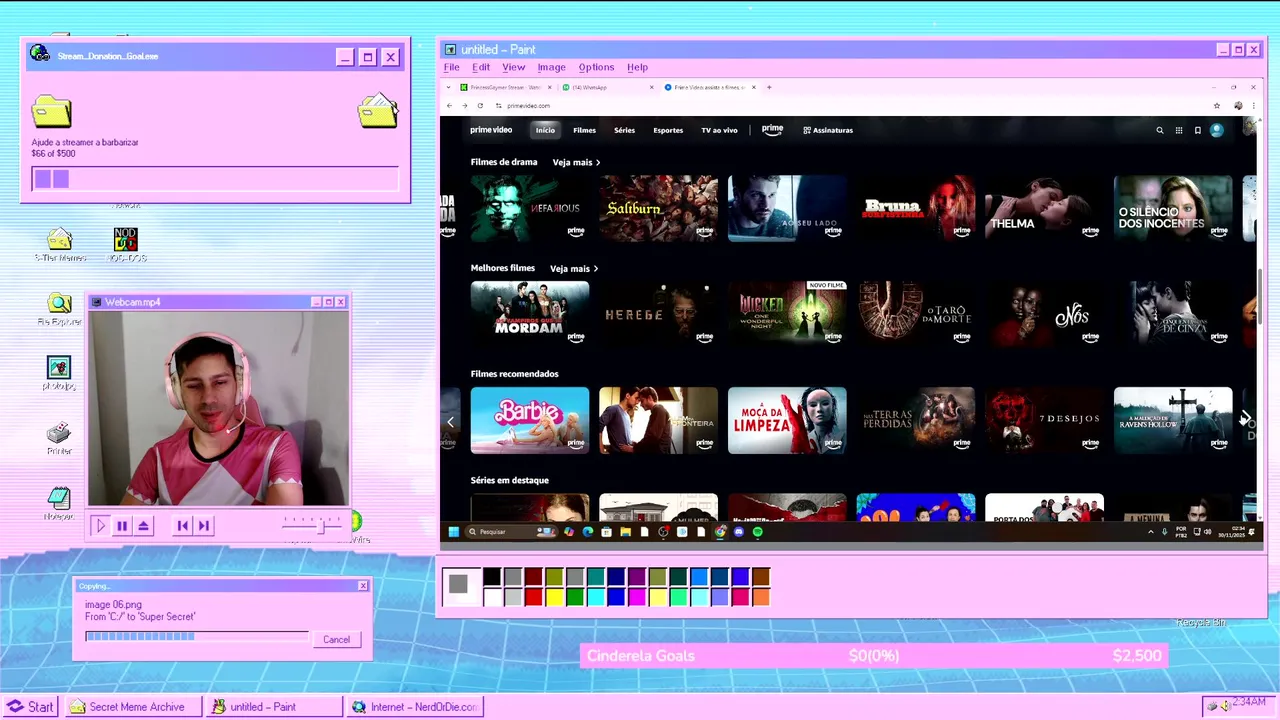Select the yellow color swatch in Paint palette
The height and width of the screenshot is (720, 1280).
point(555,597)
